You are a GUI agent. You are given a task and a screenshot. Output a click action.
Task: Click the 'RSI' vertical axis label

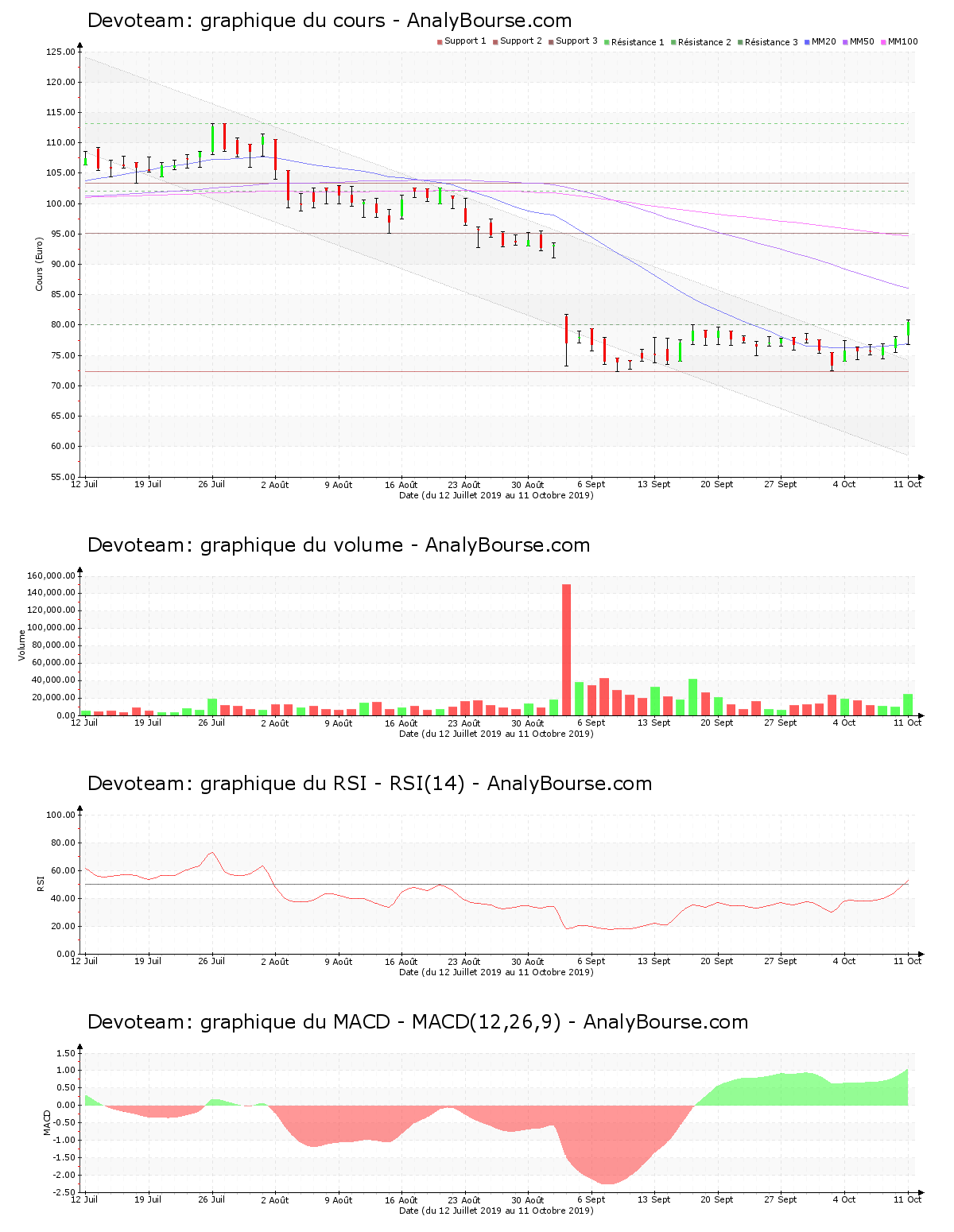click(x=39, y=884)
